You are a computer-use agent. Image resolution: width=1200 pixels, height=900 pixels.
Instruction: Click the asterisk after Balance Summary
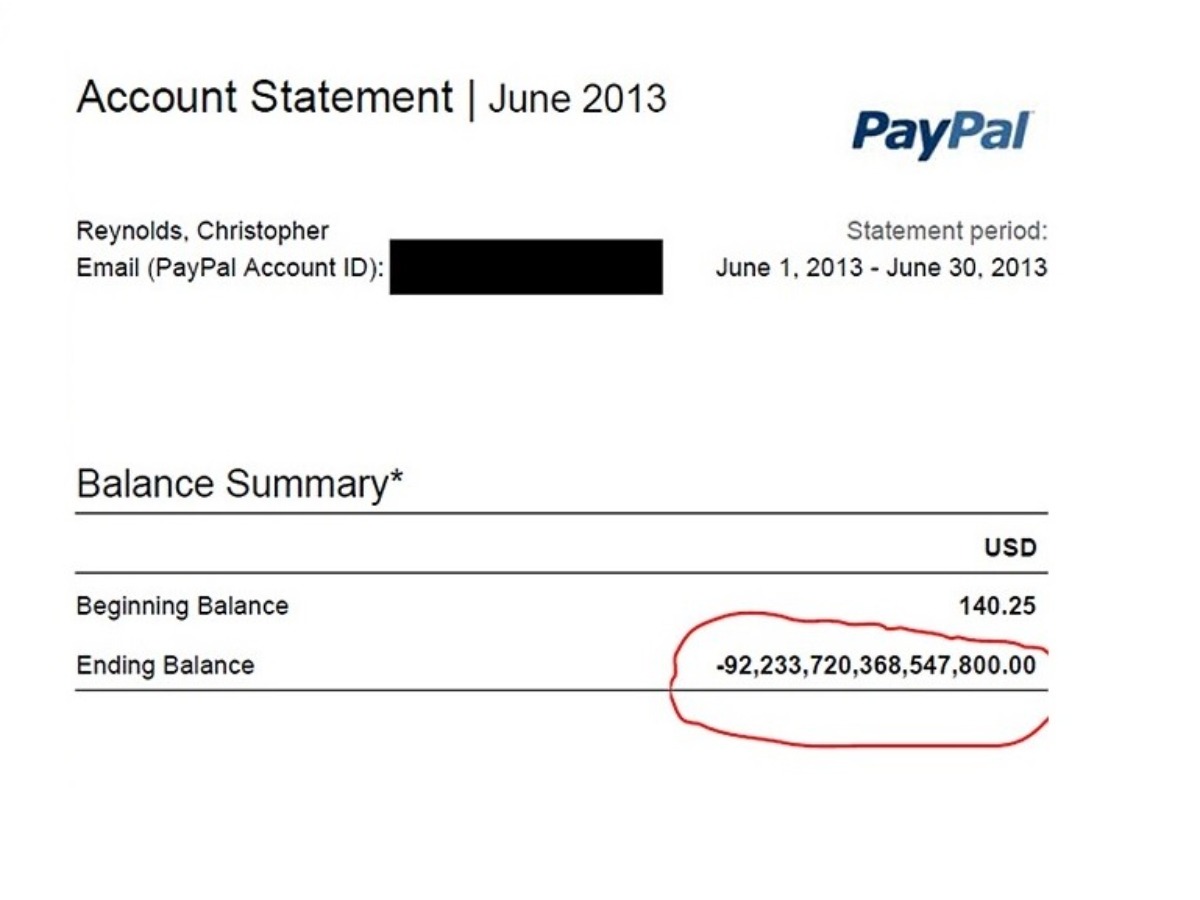396,477
